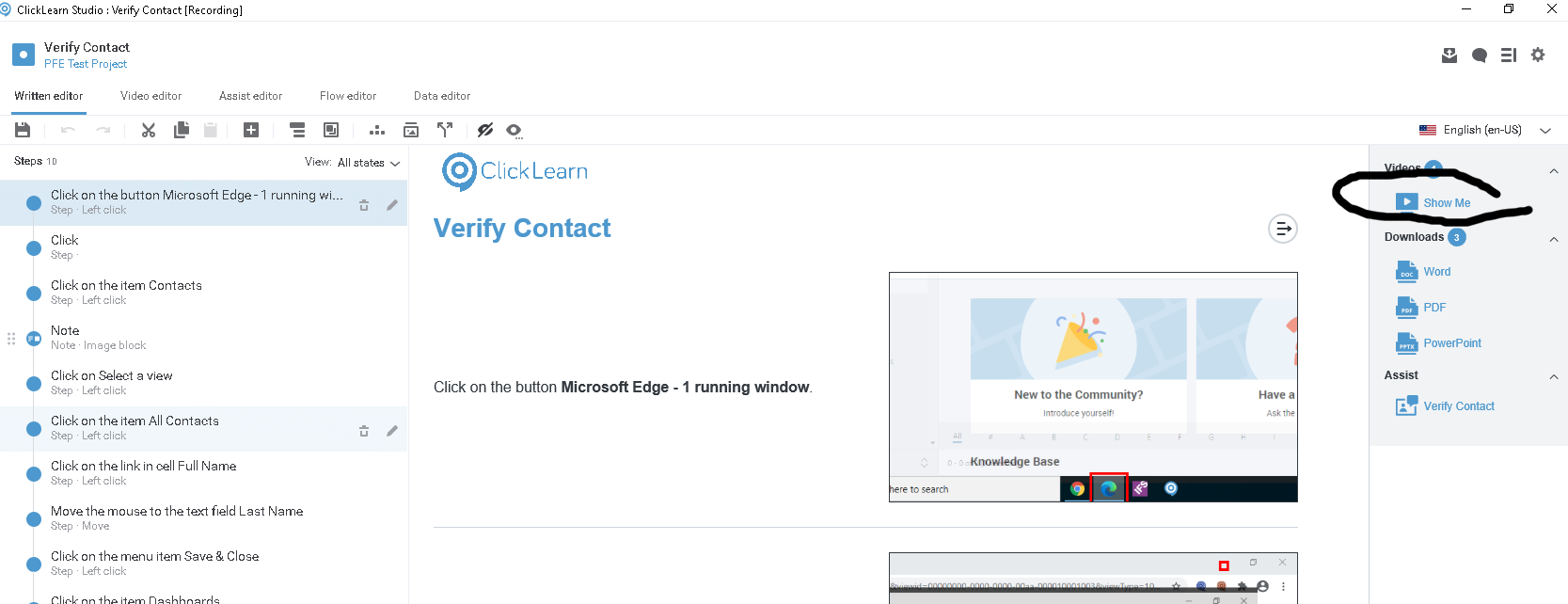Click the Show Me video play icon
The width and height of the screenshot is (1568, 604).
click(1407, 201)
